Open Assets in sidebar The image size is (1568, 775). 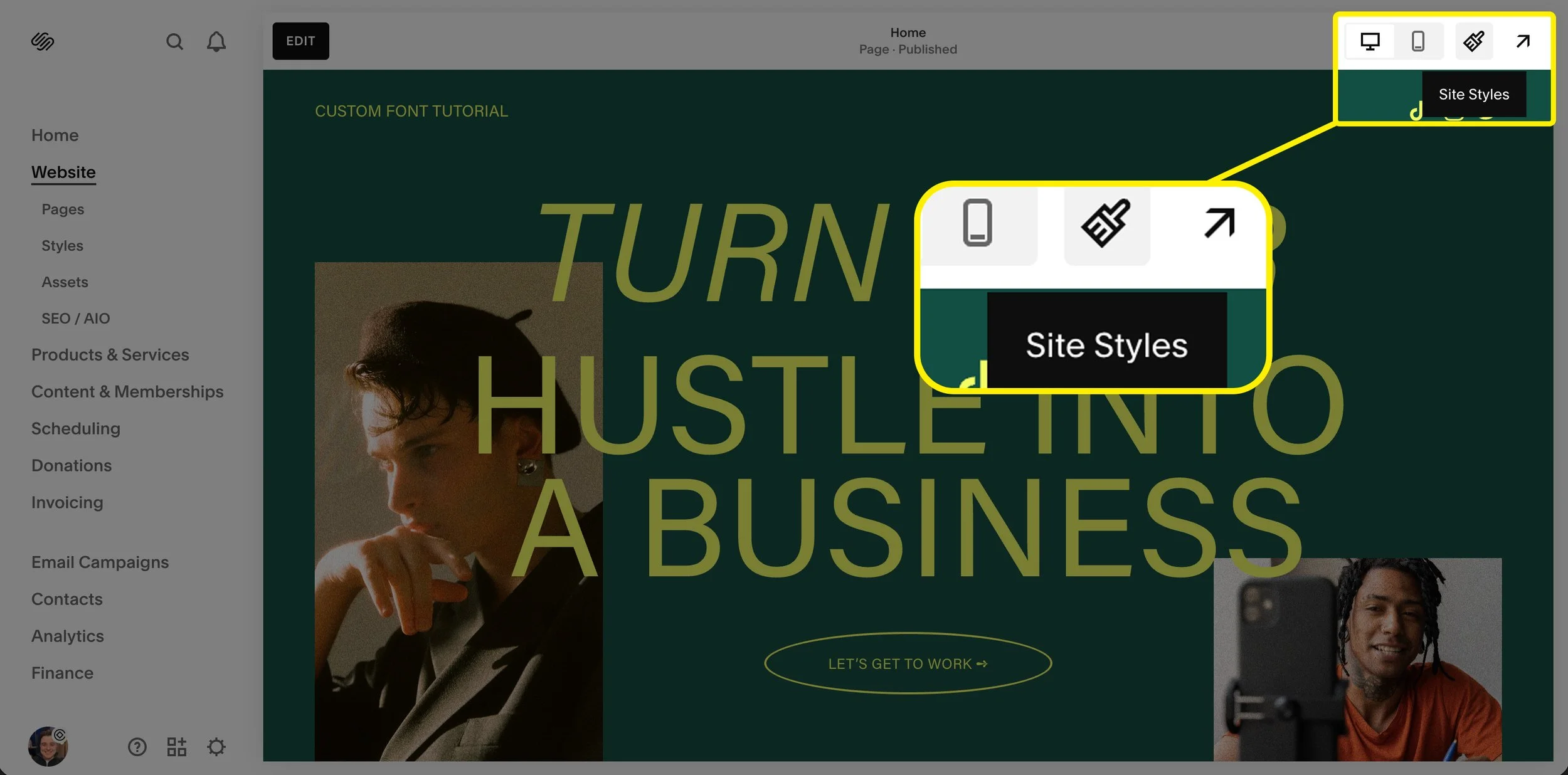pos(65,282)
